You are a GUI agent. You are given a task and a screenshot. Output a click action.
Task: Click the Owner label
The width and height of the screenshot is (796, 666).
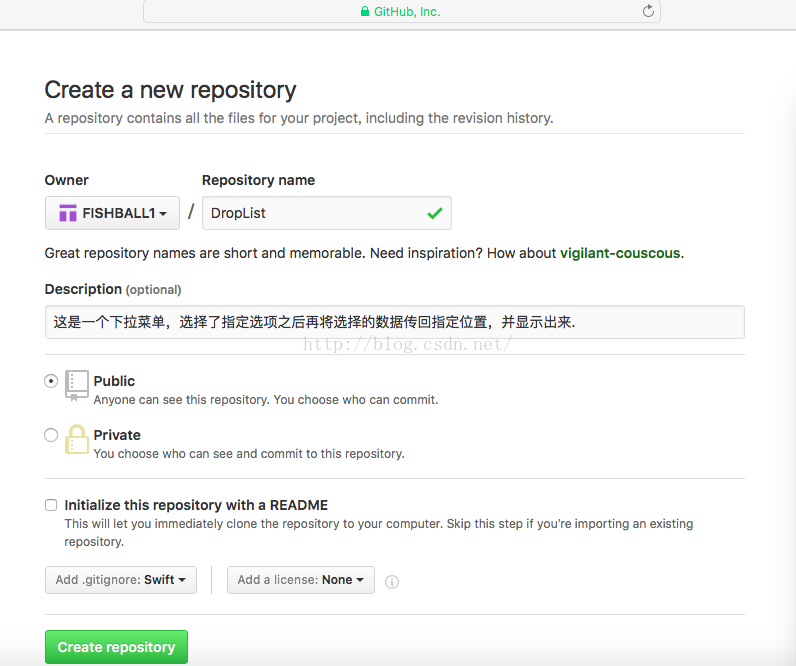(67, 180)
